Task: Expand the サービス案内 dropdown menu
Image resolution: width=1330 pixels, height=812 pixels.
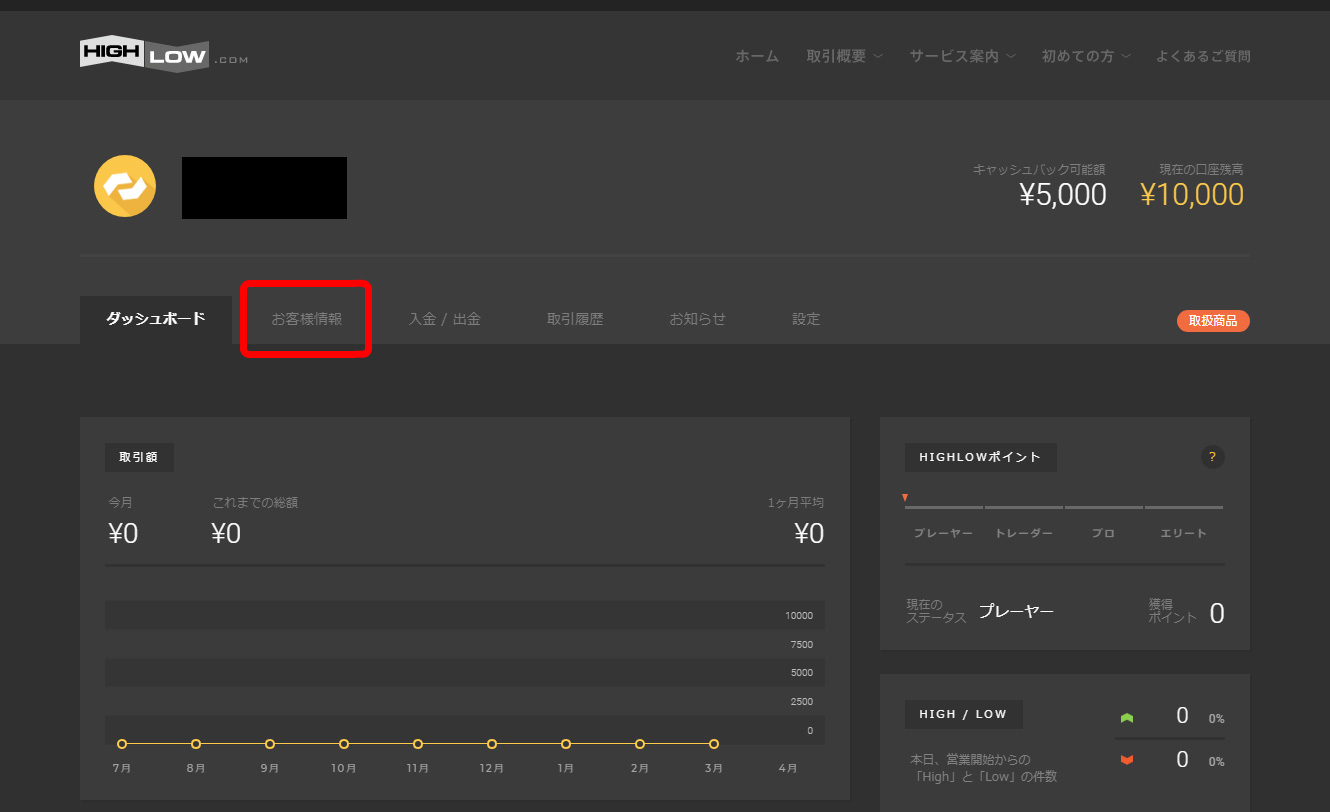Action: [963, 56]
